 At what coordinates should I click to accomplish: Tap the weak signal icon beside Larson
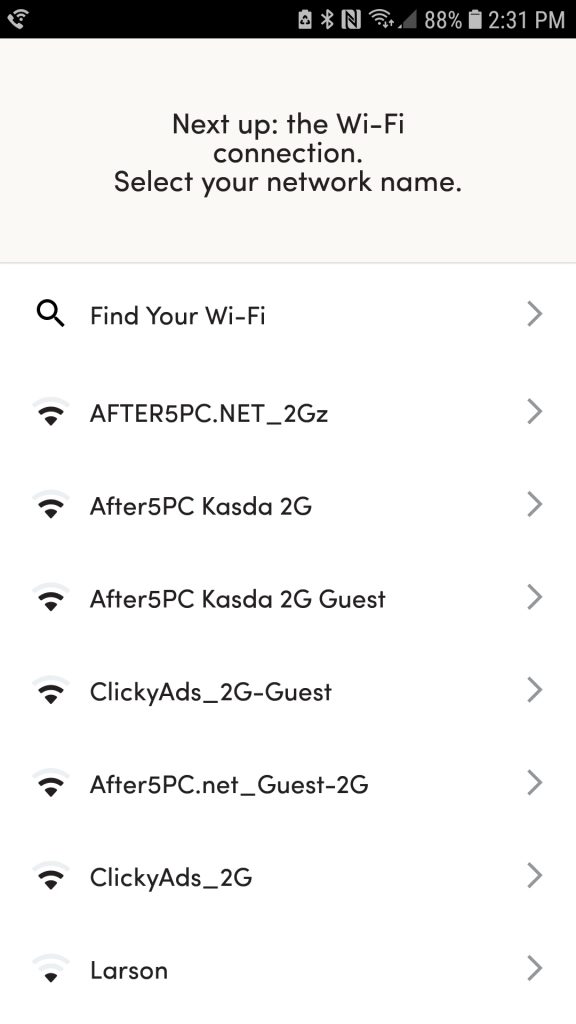(50, 968)
